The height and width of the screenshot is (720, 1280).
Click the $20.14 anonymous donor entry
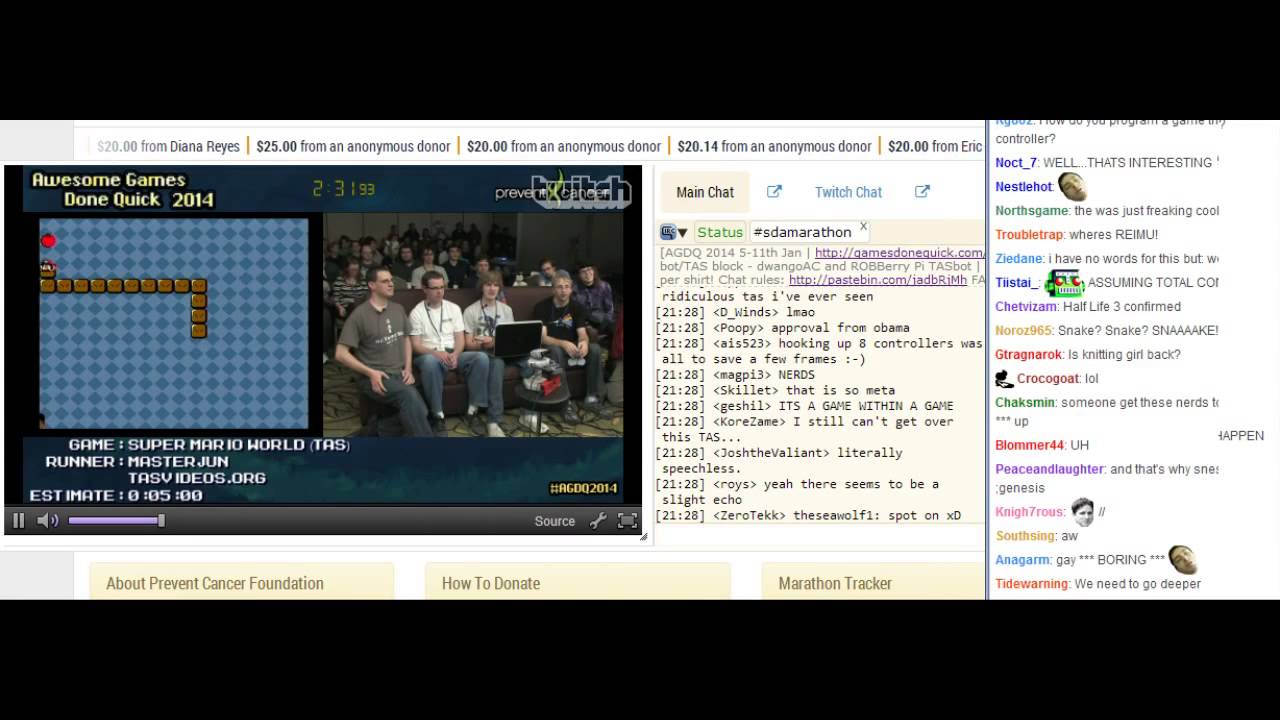coord(774,146)
